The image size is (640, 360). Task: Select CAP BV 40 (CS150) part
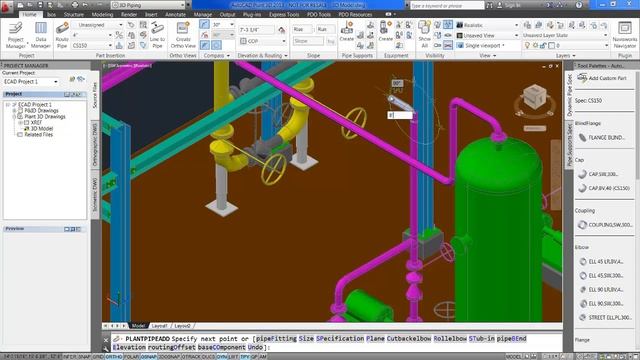point(604,188)
